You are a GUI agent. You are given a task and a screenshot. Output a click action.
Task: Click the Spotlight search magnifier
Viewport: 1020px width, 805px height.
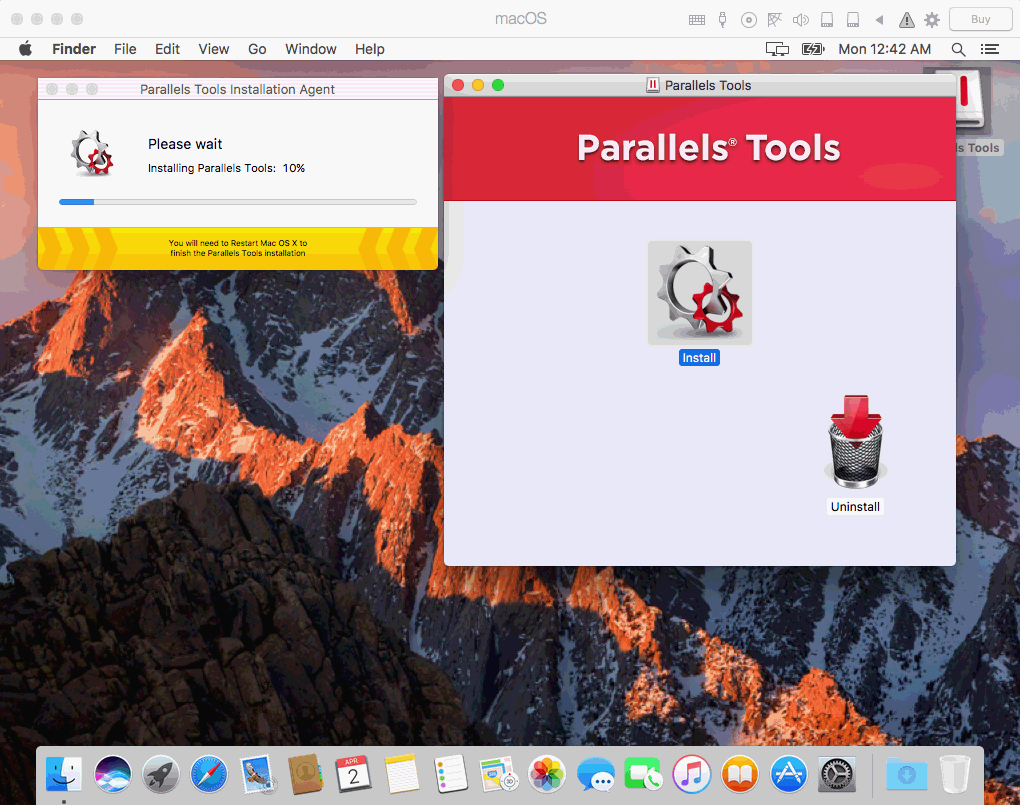tap(958, 49)
